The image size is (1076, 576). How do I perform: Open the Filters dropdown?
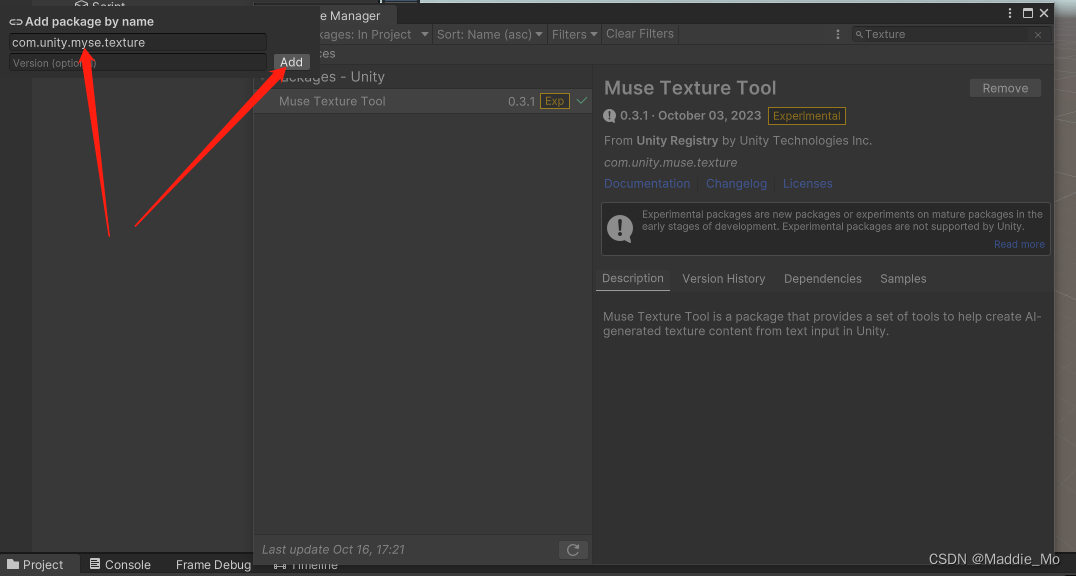pos(574,34)
